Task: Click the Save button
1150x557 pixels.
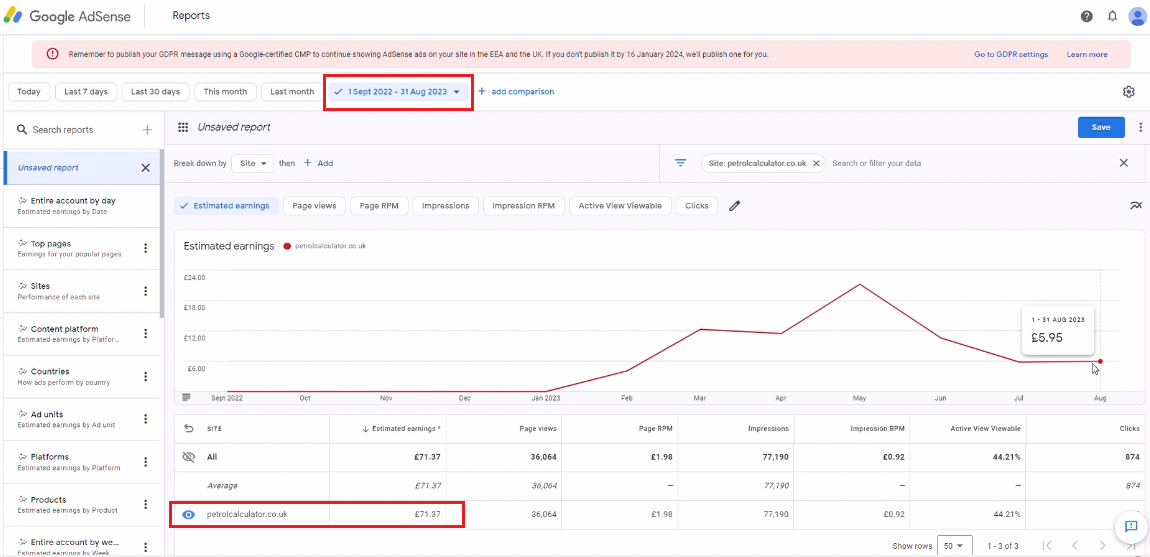Action: pos(1101,127)
